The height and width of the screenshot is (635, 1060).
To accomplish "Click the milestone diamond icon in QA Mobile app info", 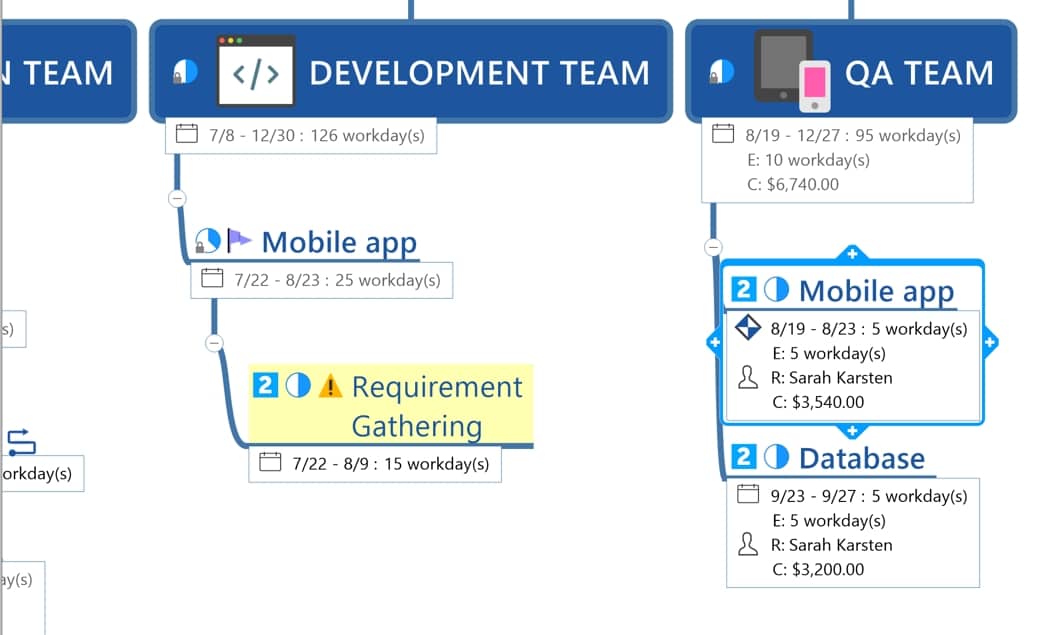I will pos(748,328).
